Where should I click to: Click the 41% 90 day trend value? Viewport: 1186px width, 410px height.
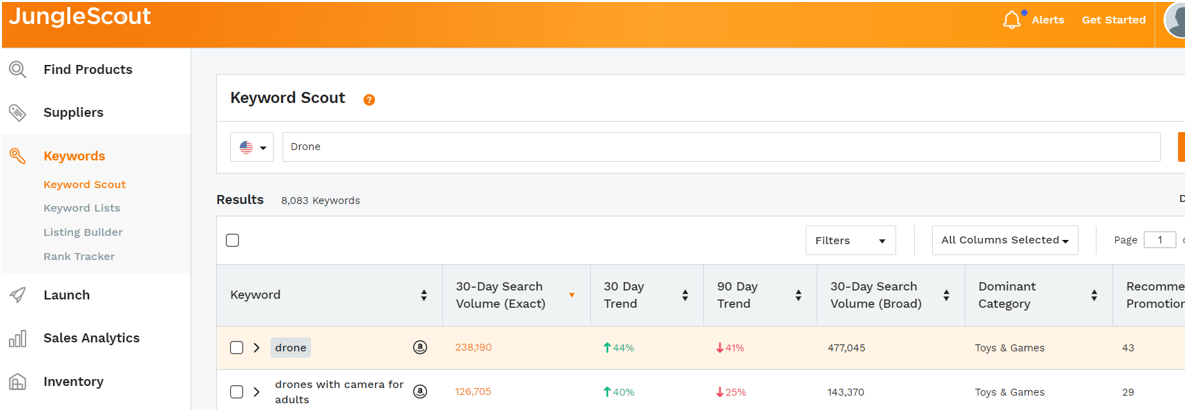(731, 348)
